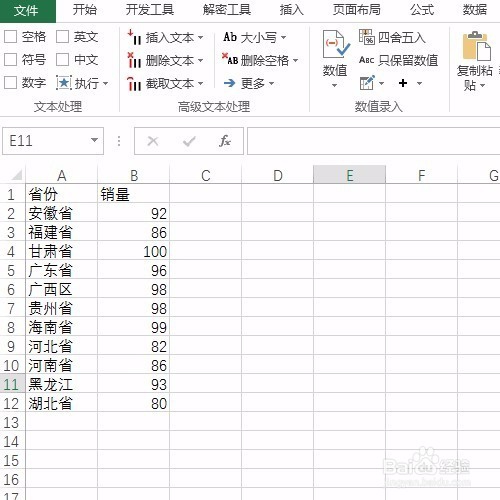Select cell containing 黑龙江

click(61, 384)
